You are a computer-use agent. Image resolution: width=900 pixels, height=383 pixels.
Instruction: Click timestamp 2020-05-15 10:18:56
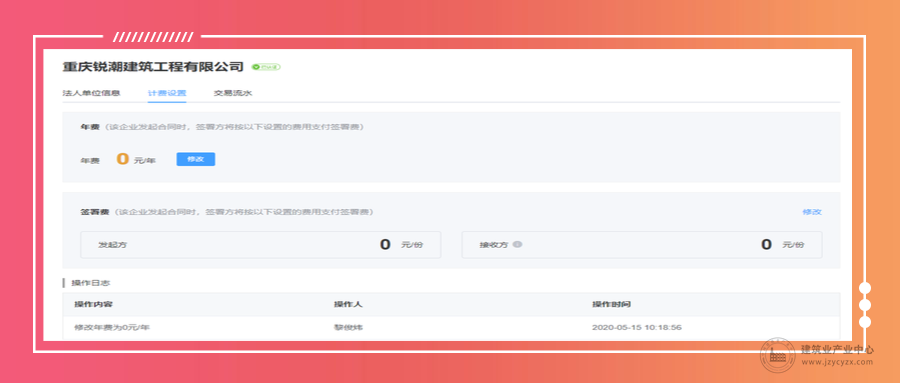[x=637, y=328]
